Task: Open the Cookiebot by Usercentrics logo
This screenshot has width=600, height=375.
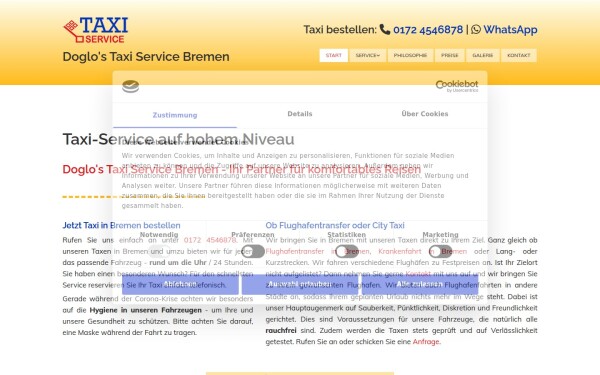Action: click(457, 86)
